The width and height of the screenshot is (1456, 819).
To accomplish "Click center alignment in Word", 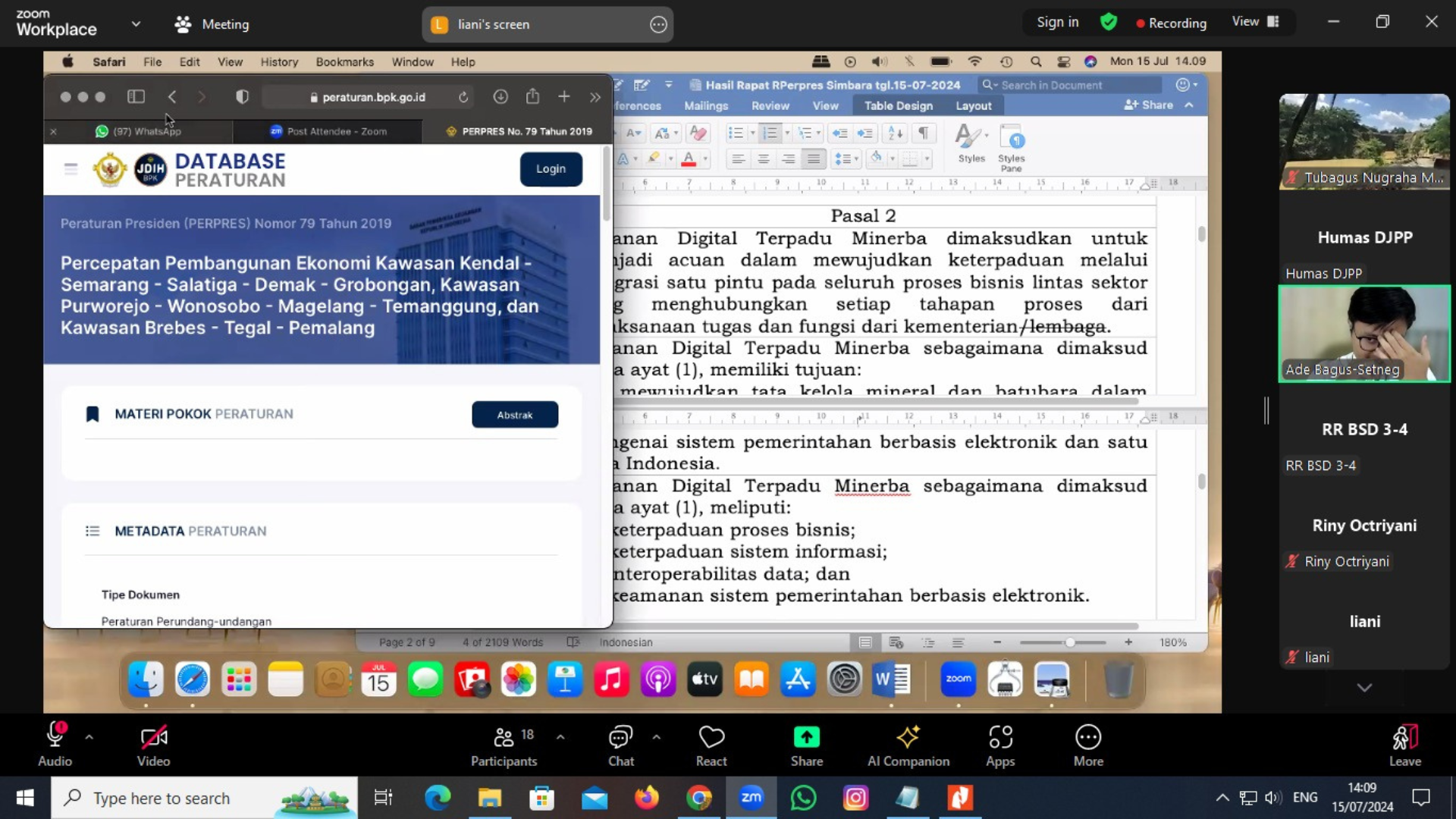I will click(764, 158).
